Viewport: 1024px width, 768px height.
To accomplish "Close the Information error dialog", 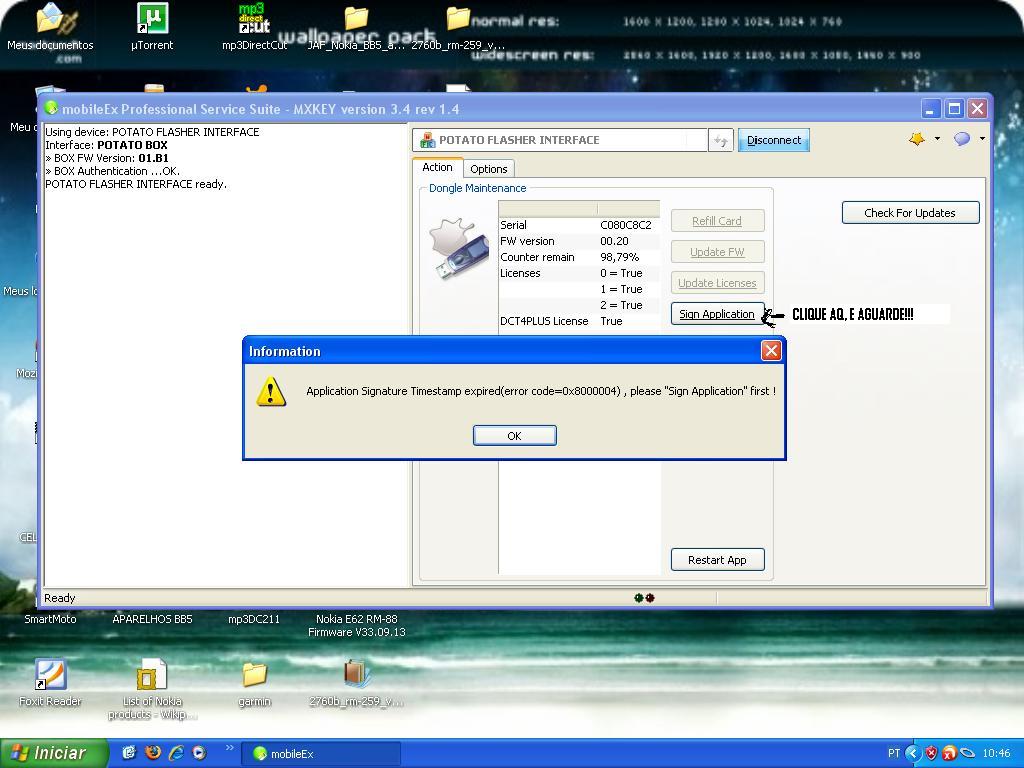I will (x=770, y=350).
